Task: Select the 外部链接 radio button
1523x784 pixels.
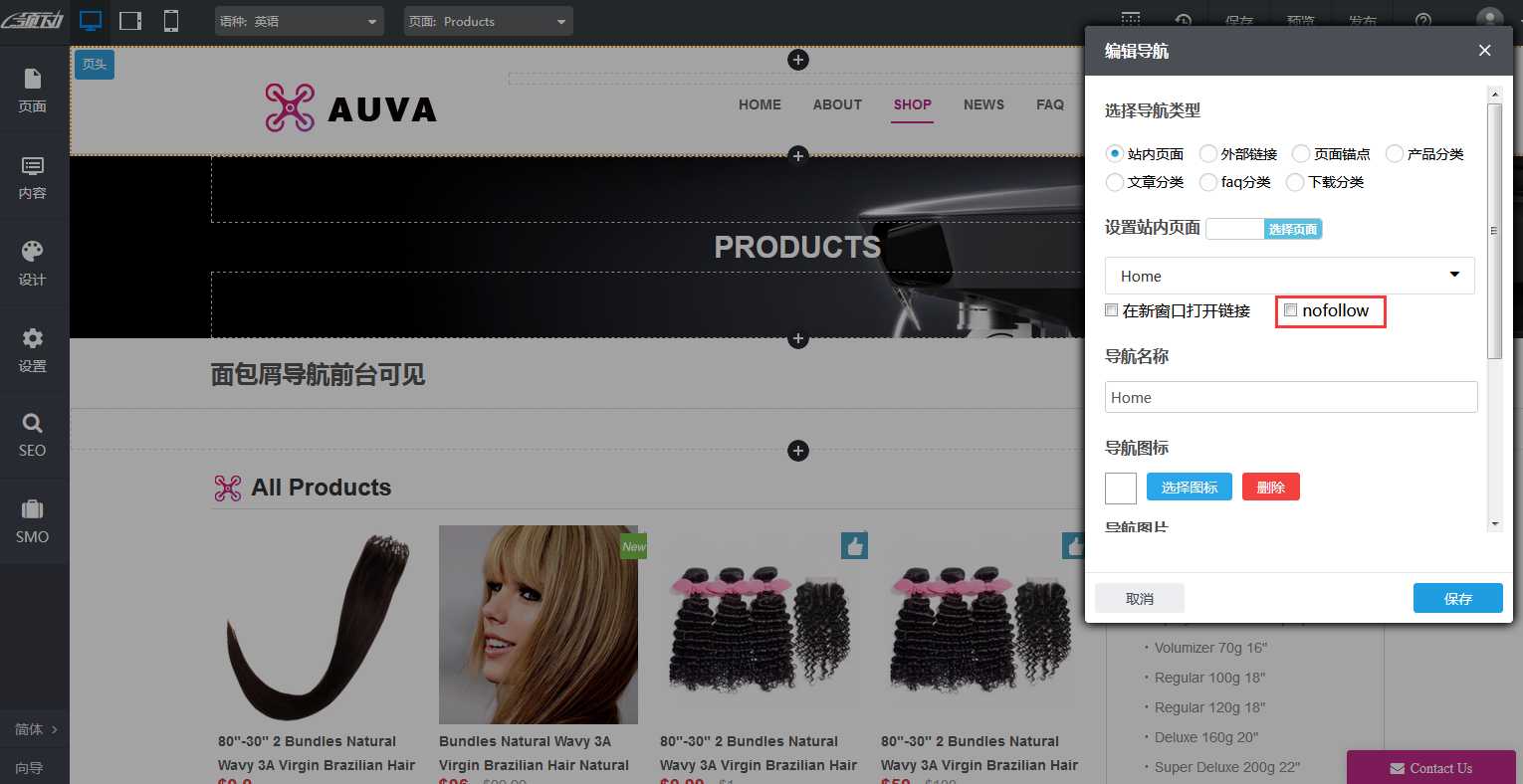Action: click(1208, 153)
